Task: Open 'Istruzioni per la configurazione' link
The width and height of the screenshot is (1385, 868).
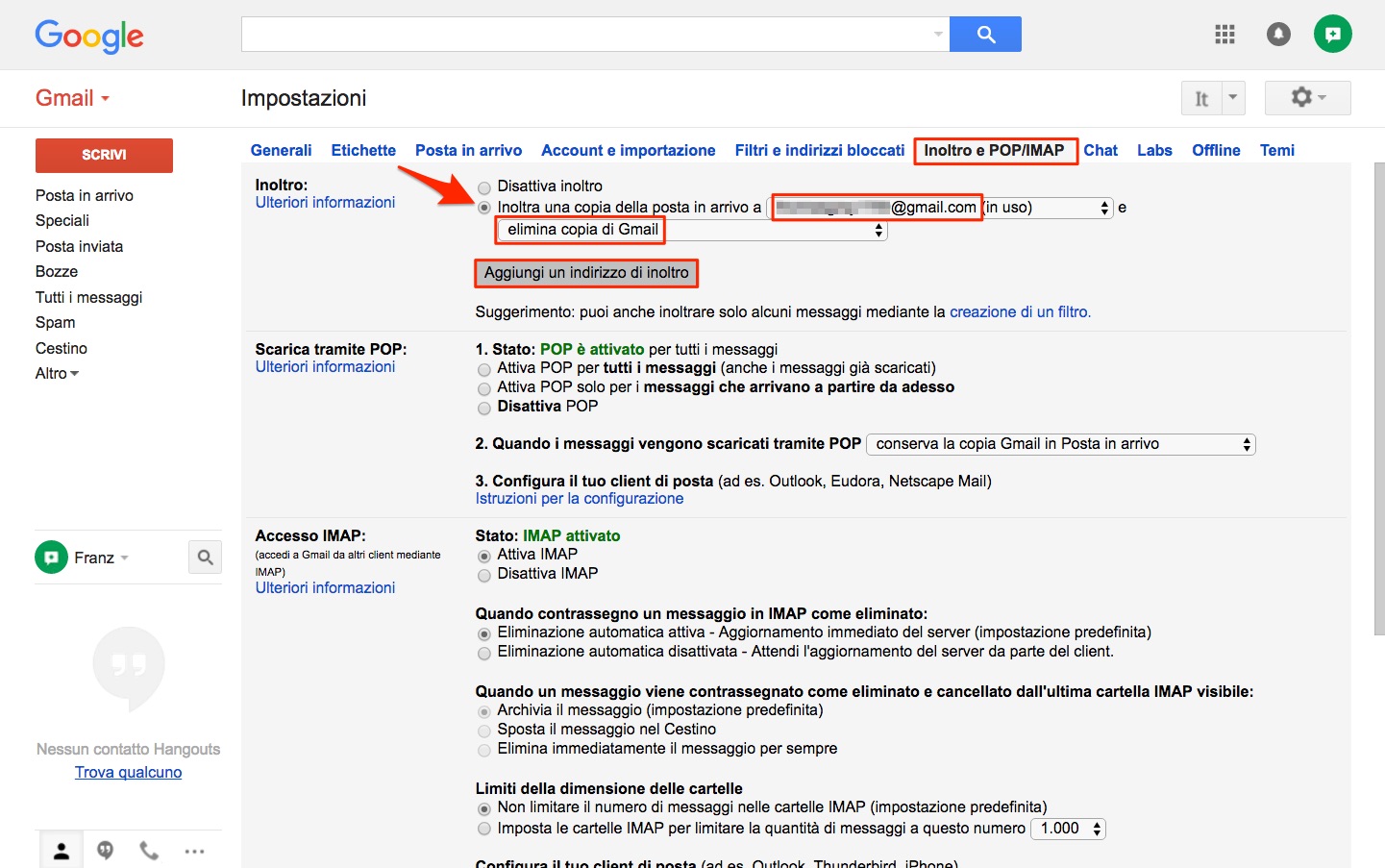Action: [x=580, y=498]
